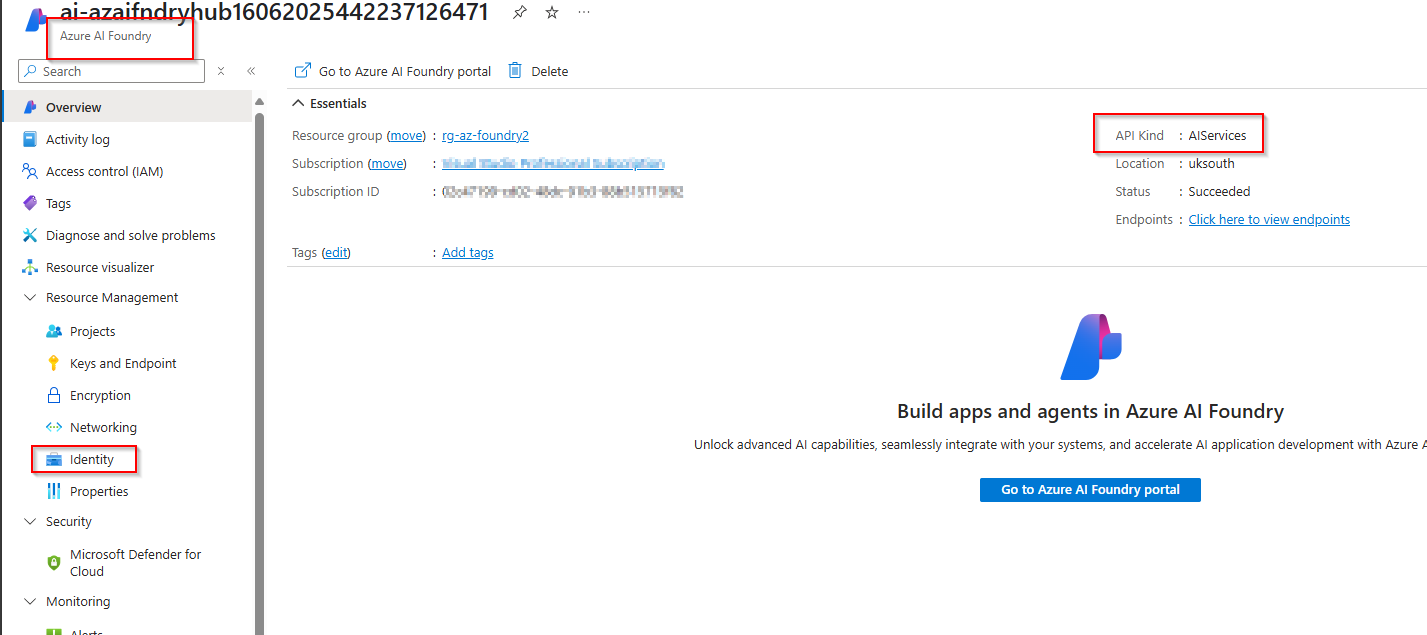The height and width of the screenshot is (635, 1427).
Task: Open the rg-az-foundry2 resource group link
Action: [485, 135]
